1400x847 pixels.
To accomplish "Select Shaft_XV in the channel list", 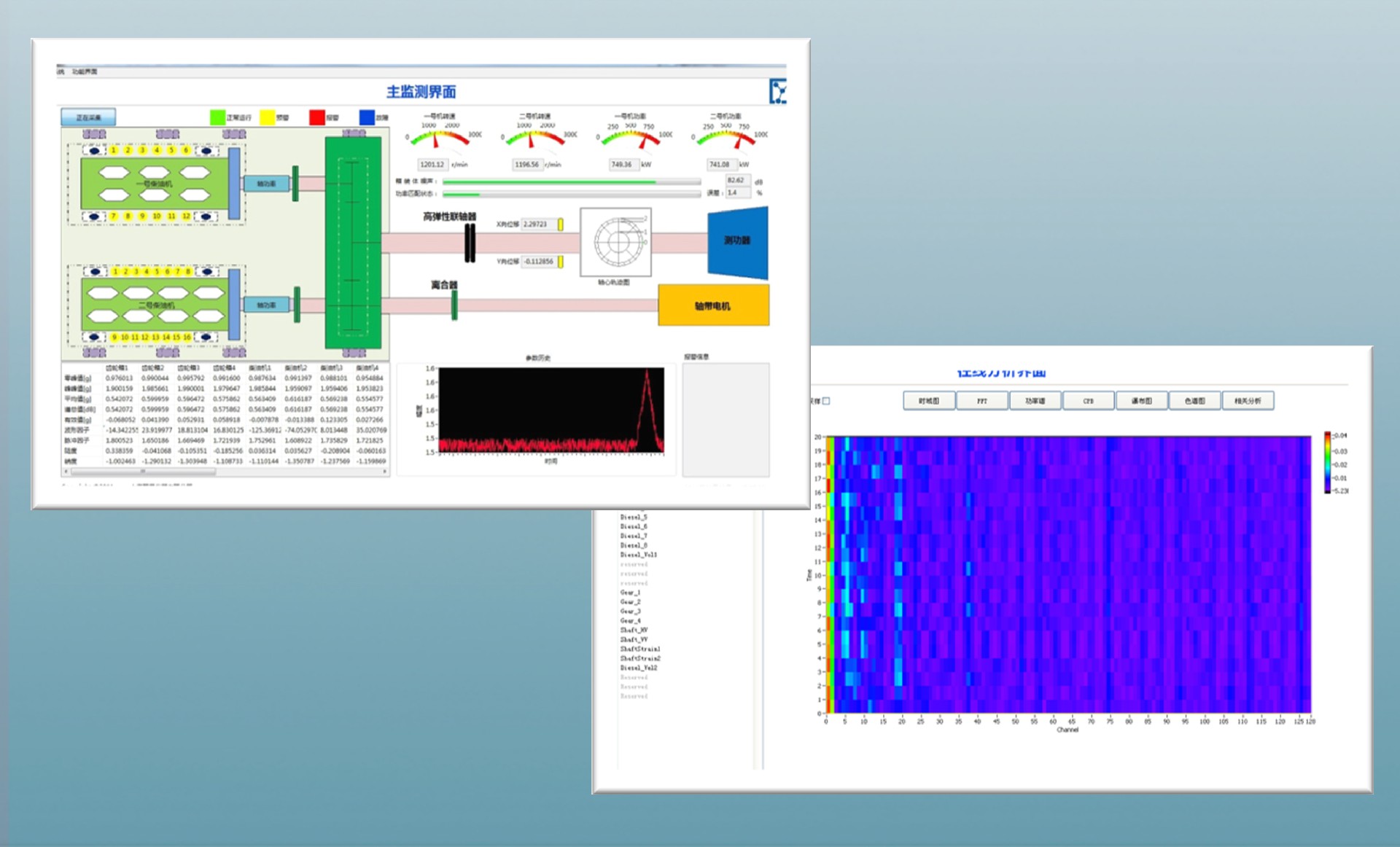I will click(x=634, y=630).
